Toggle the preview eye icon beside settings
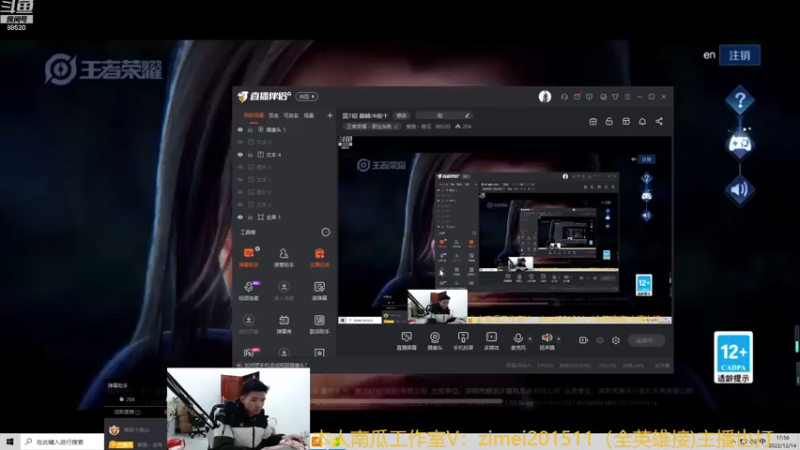The image size is (800, 450). [600, 340]
